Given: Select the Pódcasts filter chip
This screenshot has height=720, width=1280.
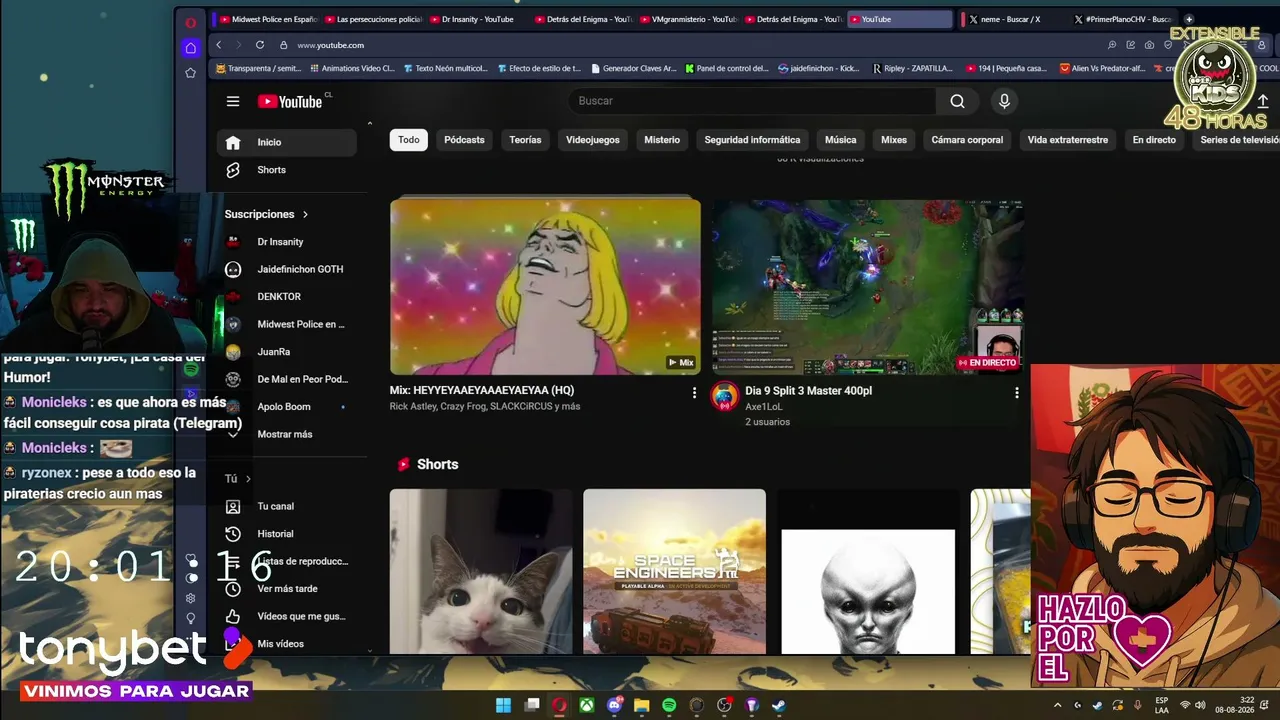Looking at the screenshot, I should click(464, 140).
